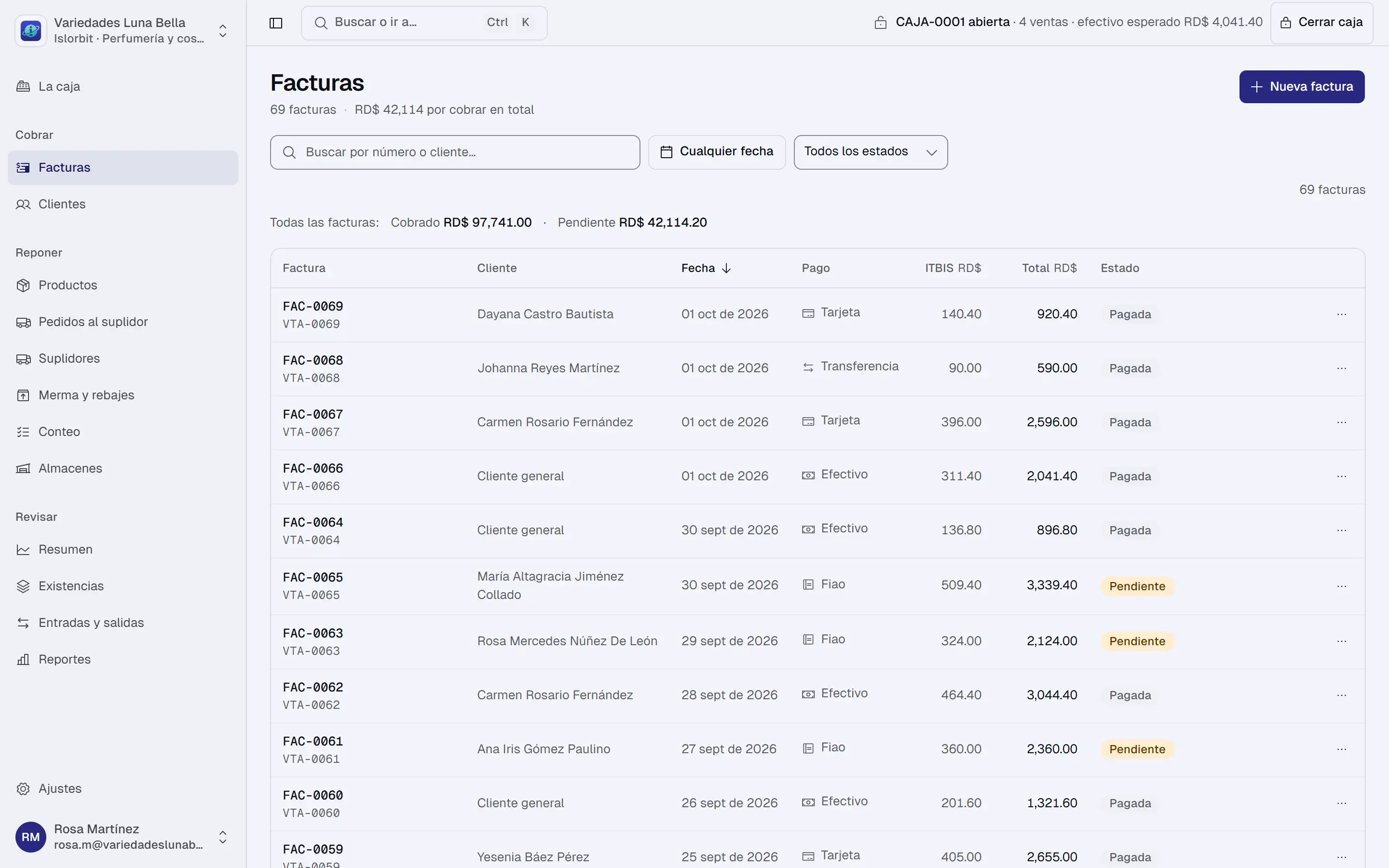1389x868 pixels.
Task: Click the Conteo checklist icon
Action: 23,432
